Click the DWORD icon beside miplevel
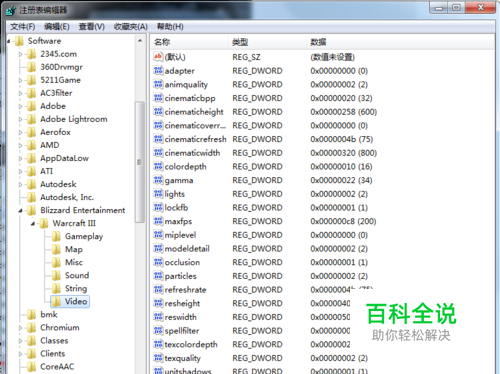500x374 pixels. pos(158,235)
